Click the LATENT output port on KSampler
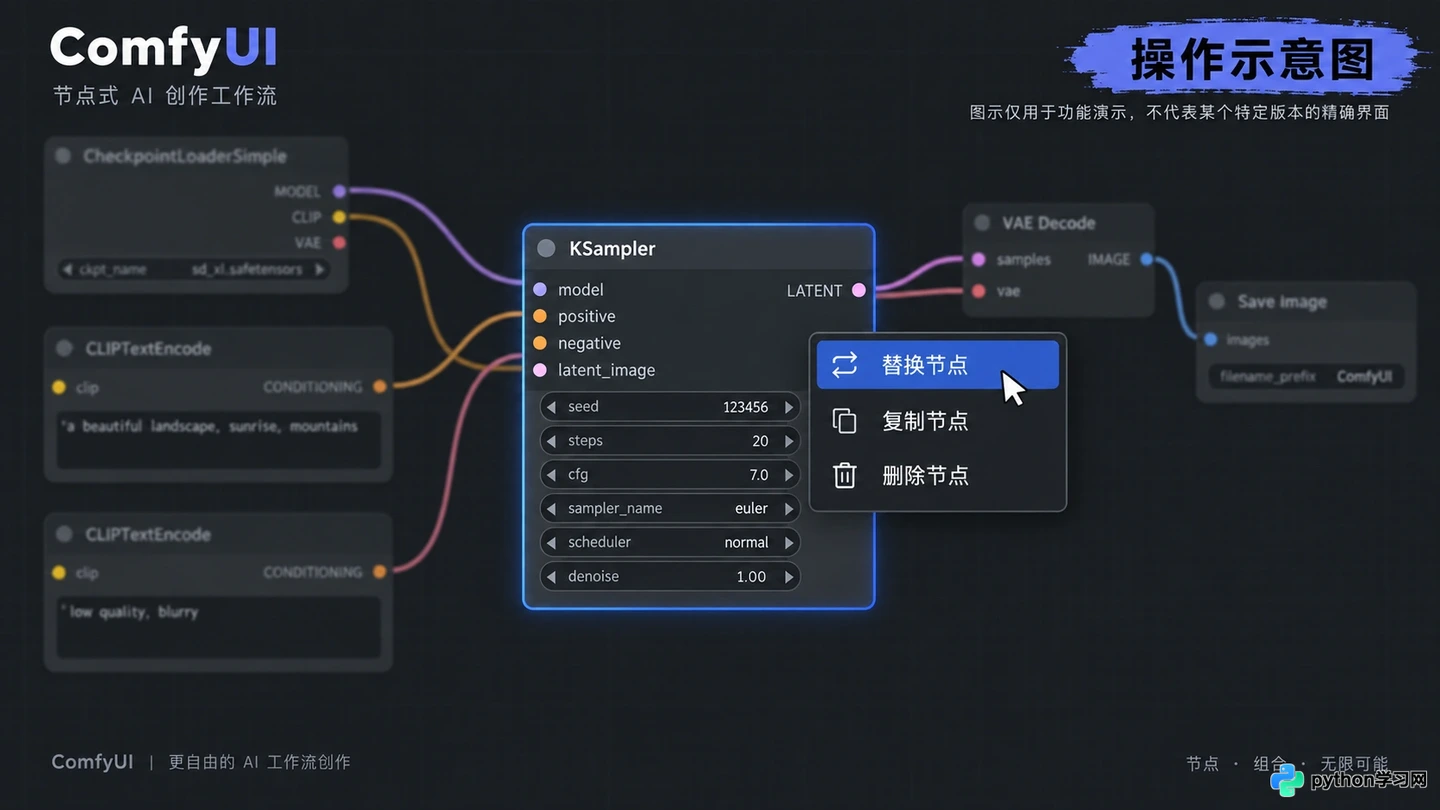The height and width of the screenshot is (810, 1440). pyautogui.click(x=858, y=290)
